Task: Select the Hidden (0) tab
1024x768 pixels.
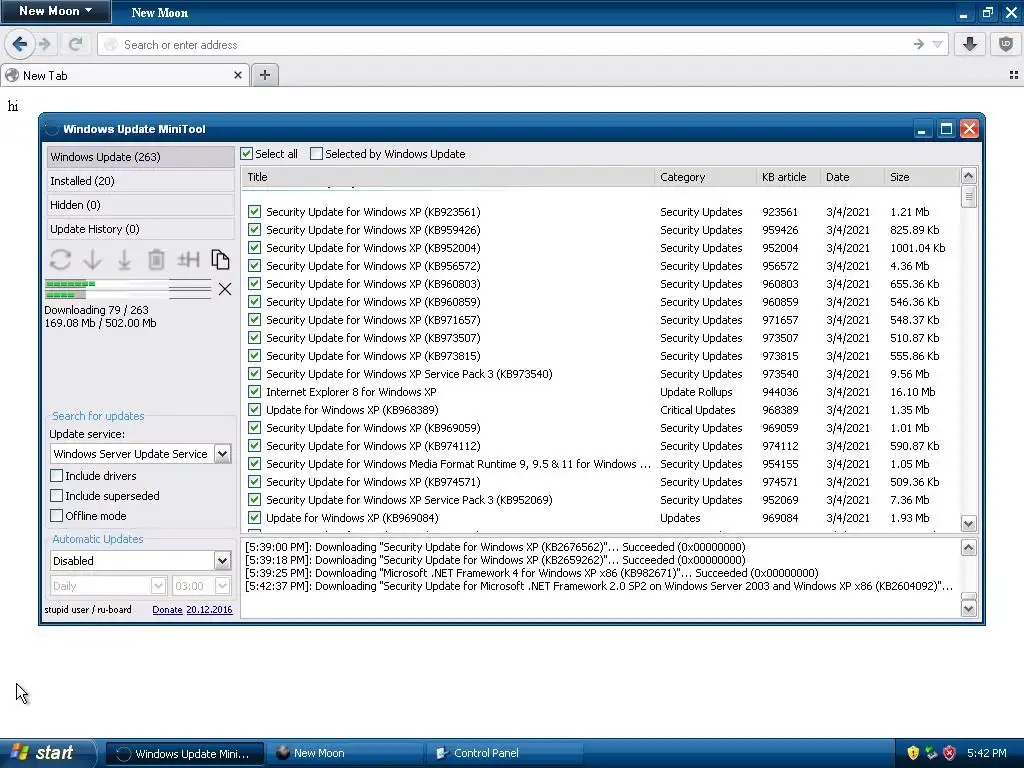Action: point(140,205)
